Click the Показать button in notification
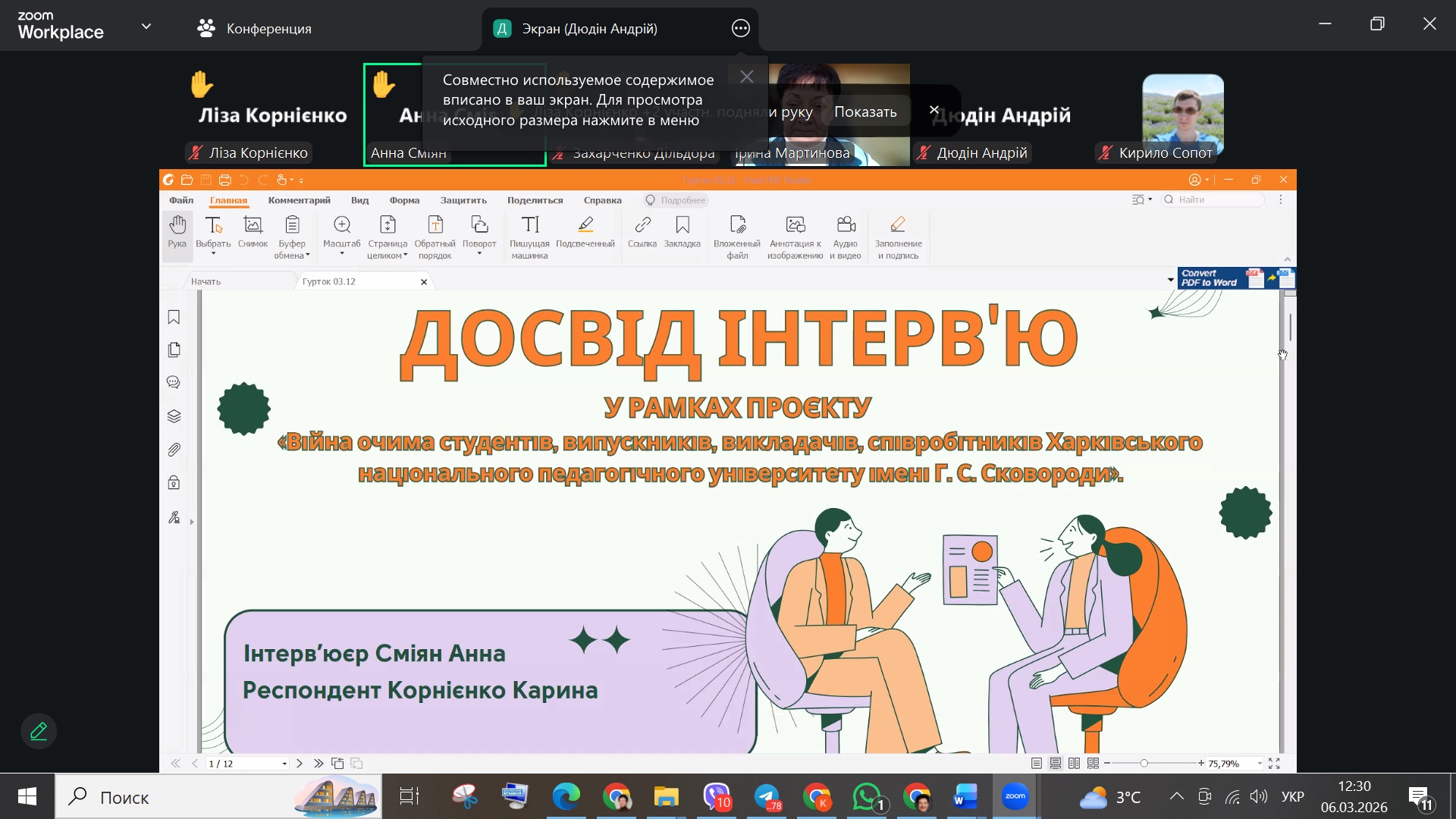The image size is (1456, 819). point(865,111)
